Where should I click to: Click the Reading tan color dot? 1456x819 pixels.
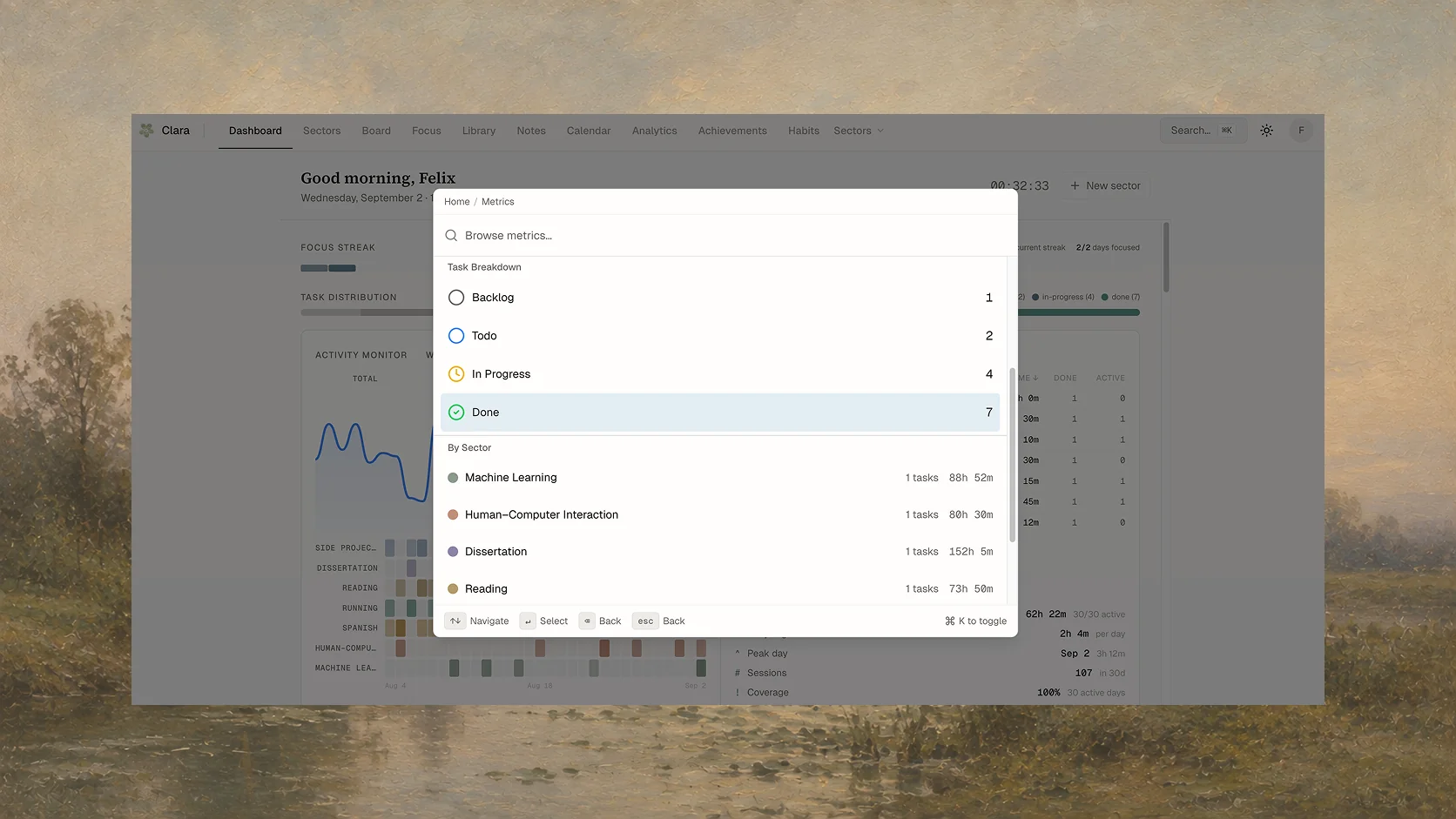(453, 589)
